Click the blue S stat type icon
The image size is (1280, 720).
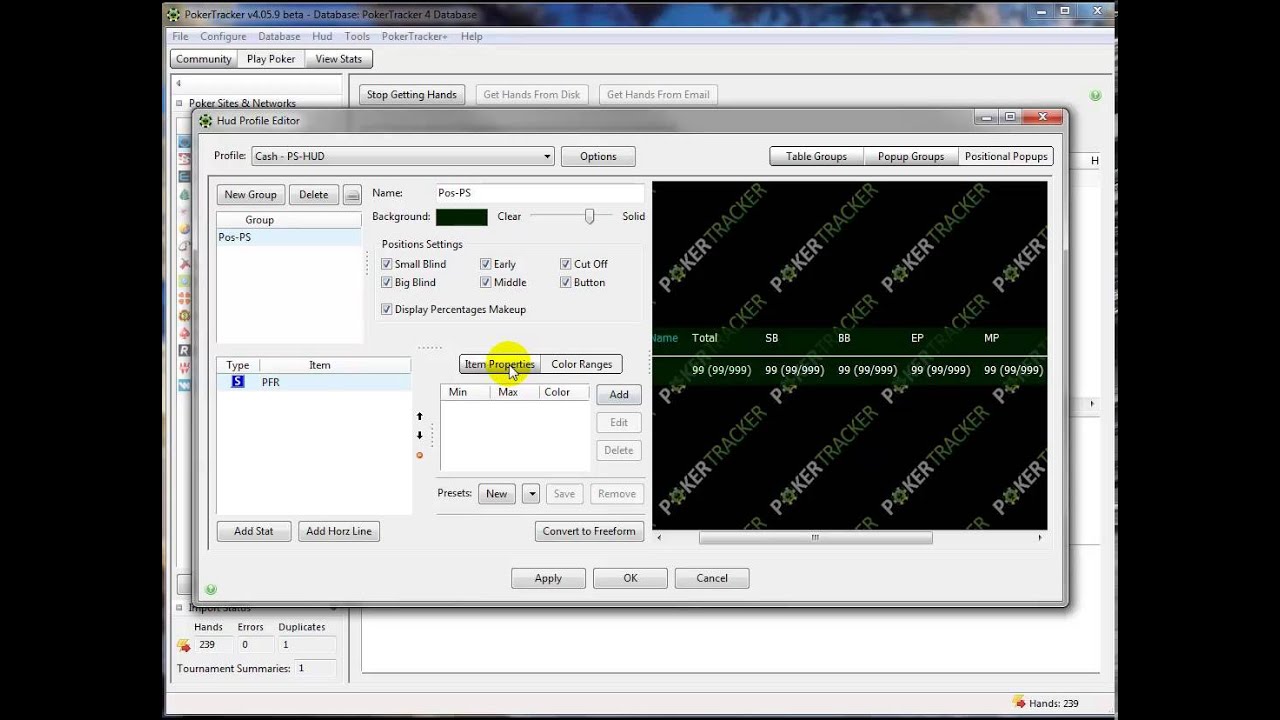(x=237, y=382)
